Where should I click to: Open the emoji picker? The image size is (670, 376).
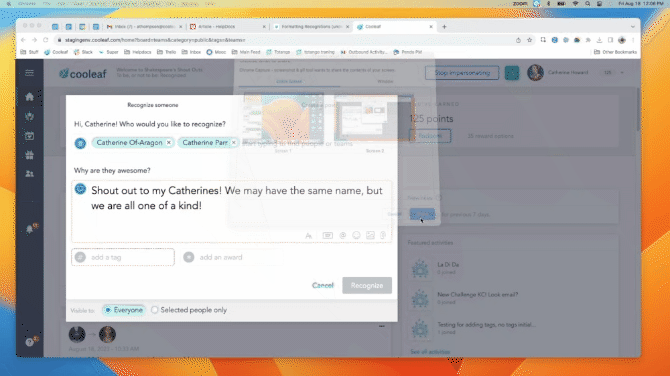tap(356, 235)
